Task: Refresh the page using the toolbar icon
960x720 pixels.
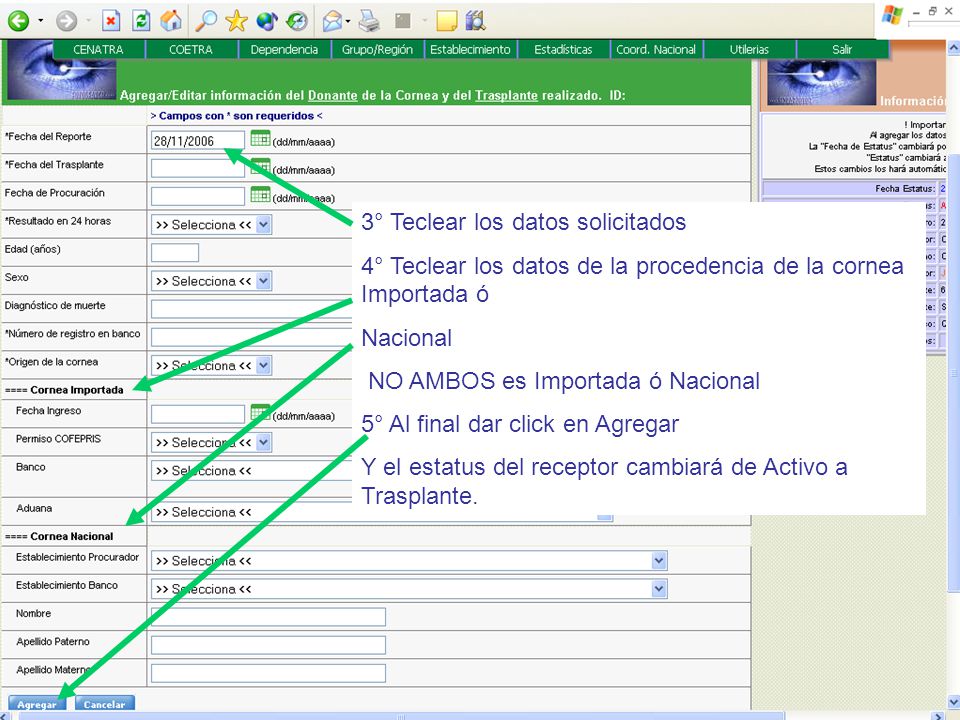Action: [141, 21]
